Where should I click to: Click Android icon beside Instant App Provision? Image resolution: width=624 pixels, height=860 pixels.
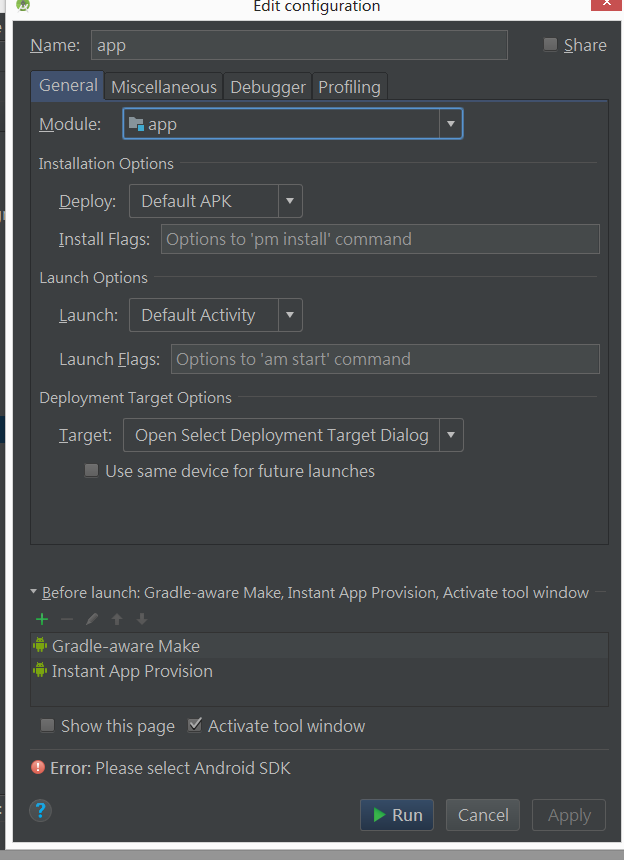click(40, 670)
